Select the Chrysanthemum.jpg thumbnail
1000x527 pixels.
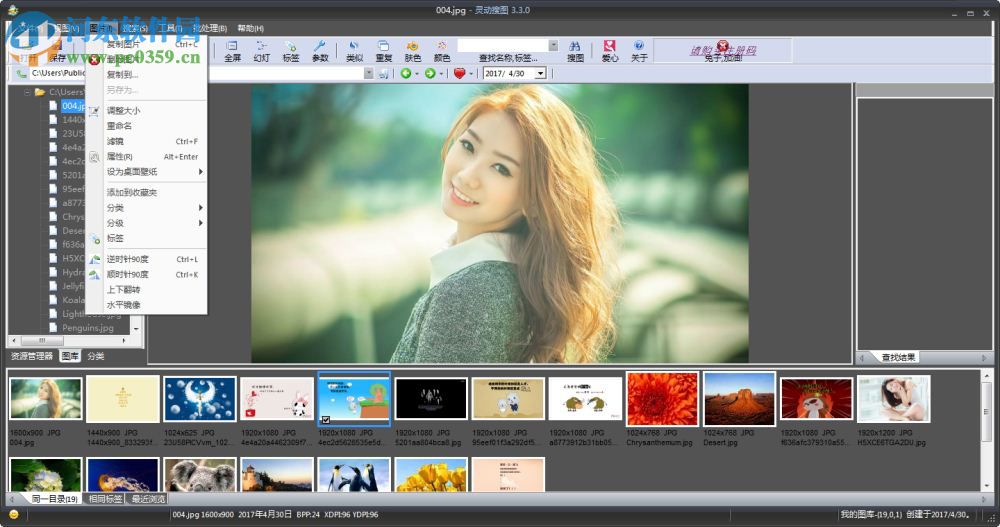pos(662,400)
